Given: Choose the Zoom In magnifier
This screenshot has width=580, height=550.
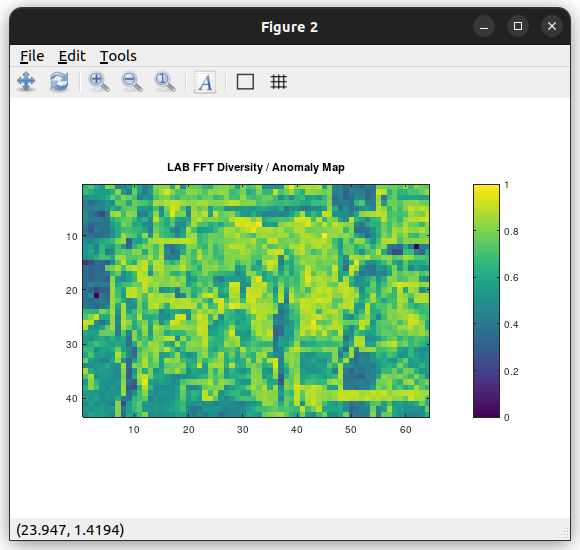Looking at the screenshot, I should coord(99,82).
